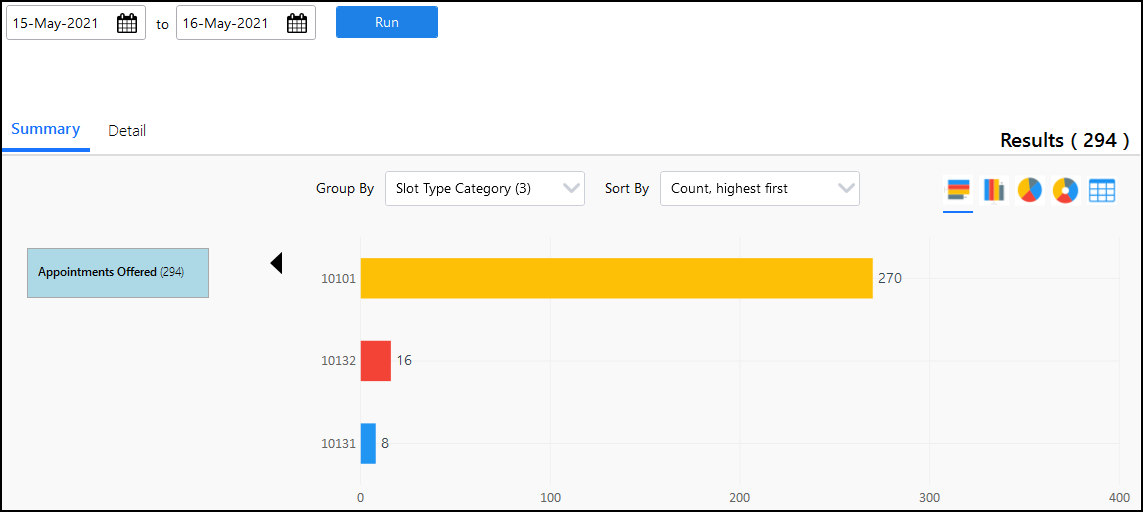Switch to the Detail tab
The height and width of the screenshot is (512, 1143).
127,131
